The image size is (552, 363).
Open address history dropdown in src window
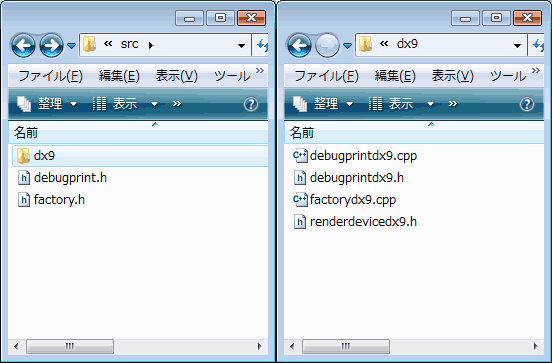242,45
